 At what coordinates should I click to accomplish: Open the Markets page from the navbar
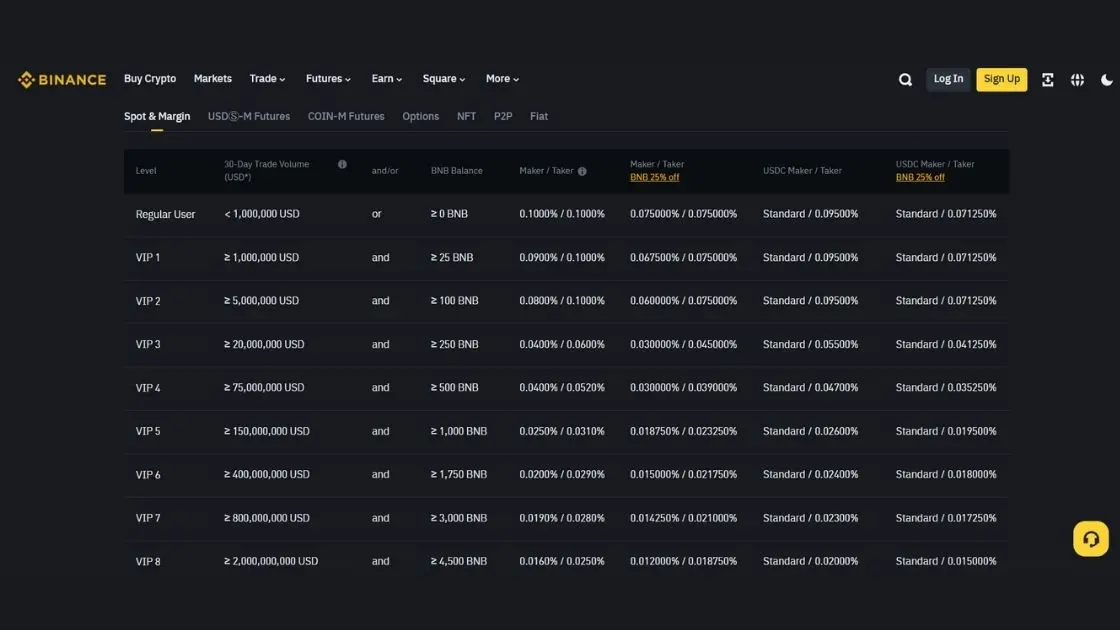212,78
